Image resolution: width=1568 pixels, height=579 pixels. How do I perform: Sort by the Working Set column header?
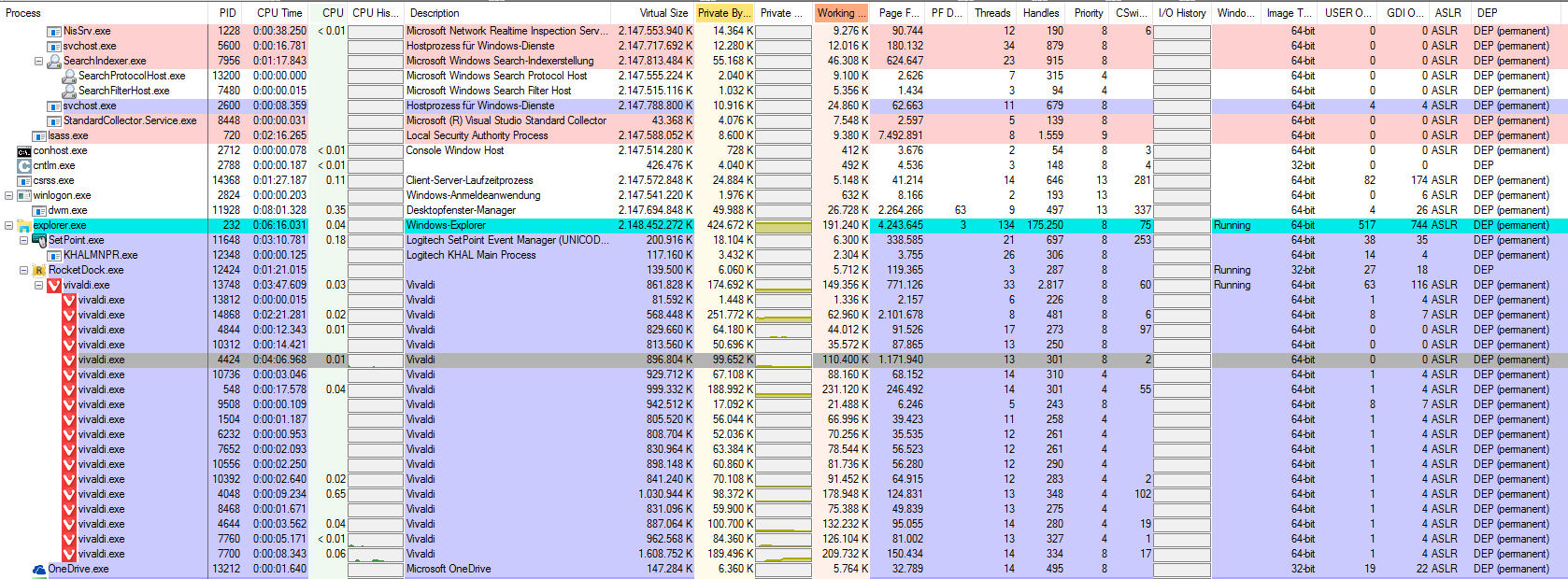click(x=842, y=13)
